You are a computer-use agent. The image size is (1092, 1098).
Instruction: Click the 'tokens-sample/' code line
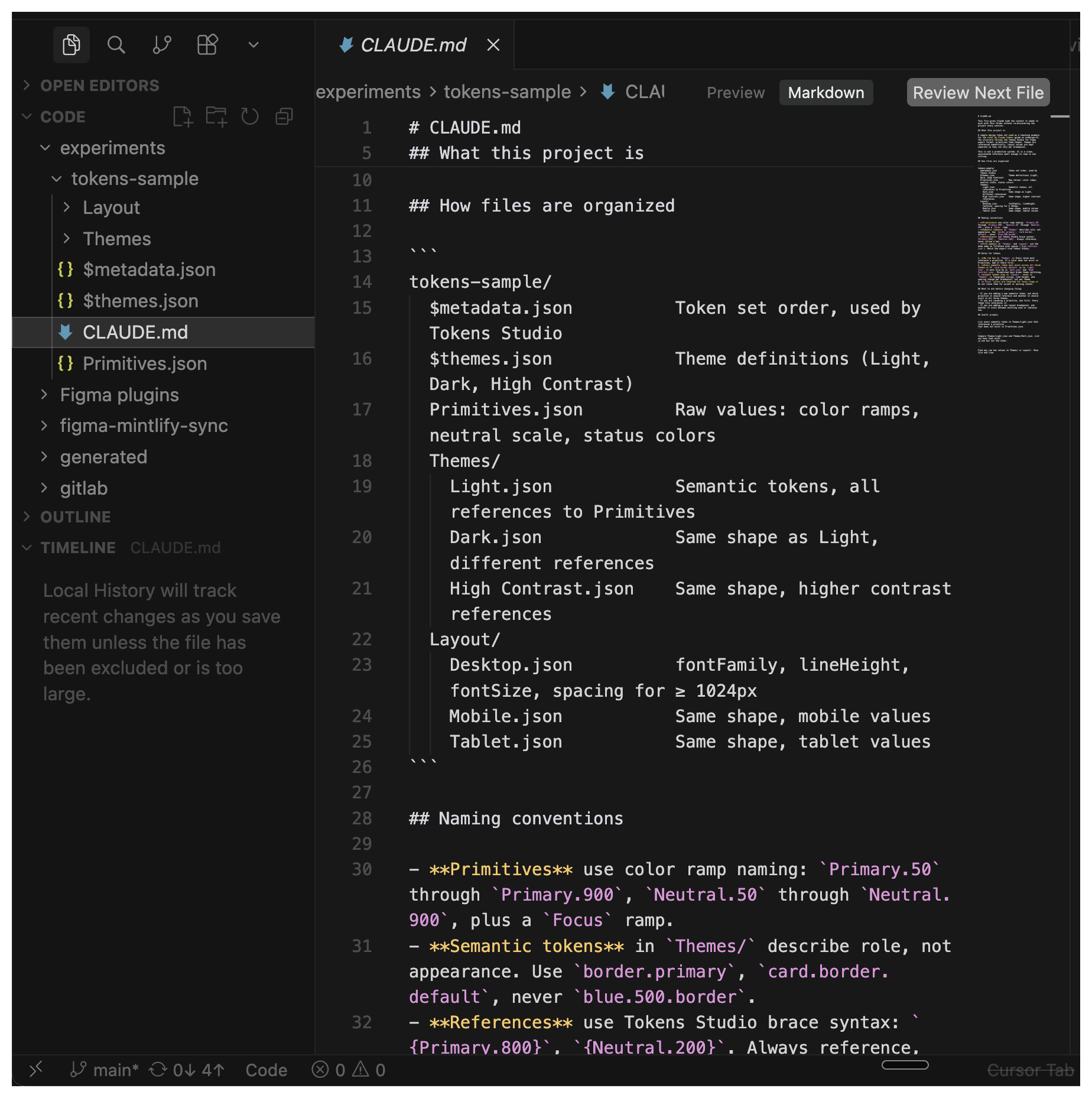click(x=480, y=282)
